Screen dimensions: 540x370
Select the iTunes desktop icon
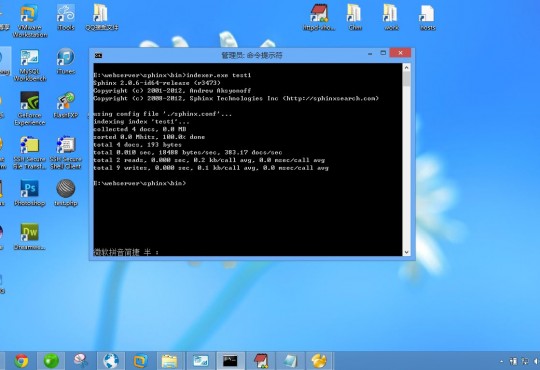coord(65,62)
